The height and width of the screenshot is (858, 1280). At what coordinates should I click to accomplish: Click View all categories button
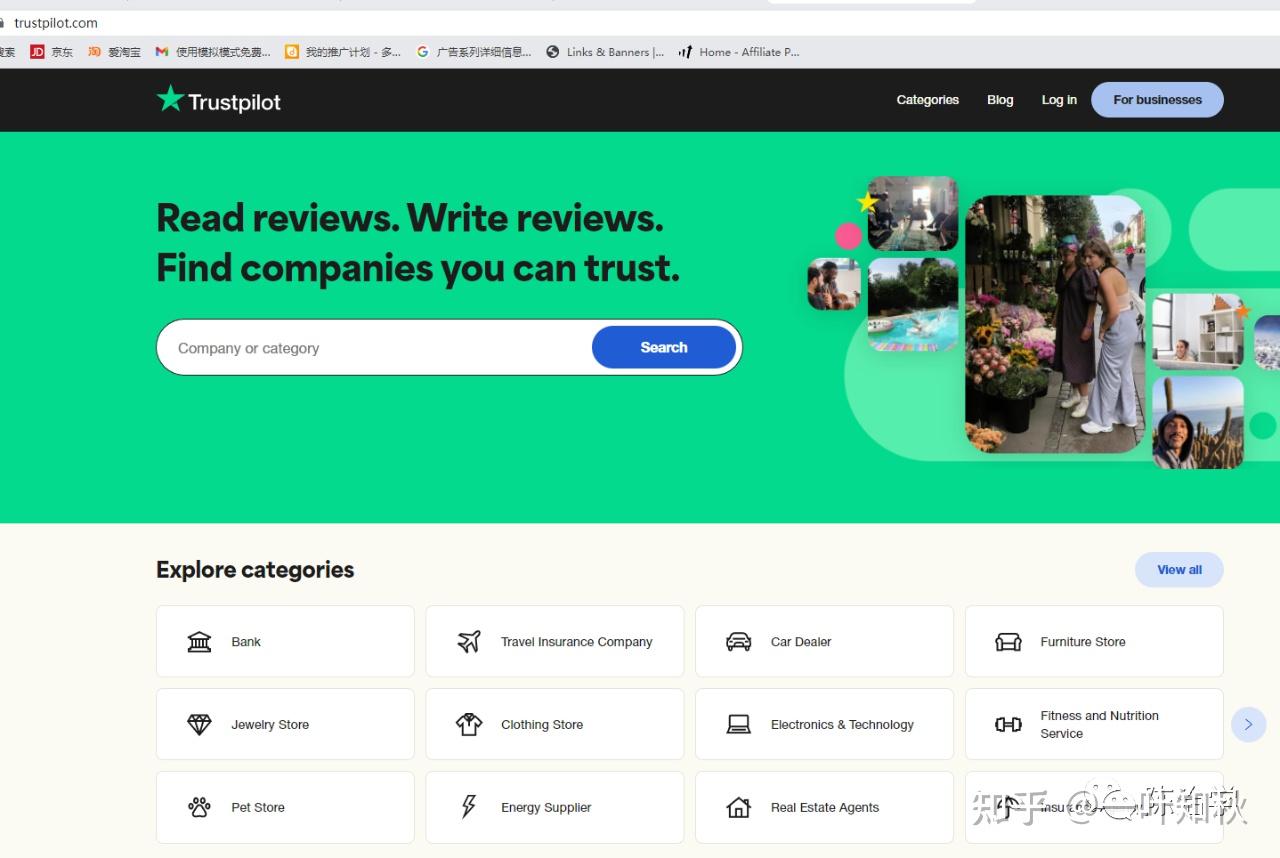pyautogui.click(x=1179, y=570)
